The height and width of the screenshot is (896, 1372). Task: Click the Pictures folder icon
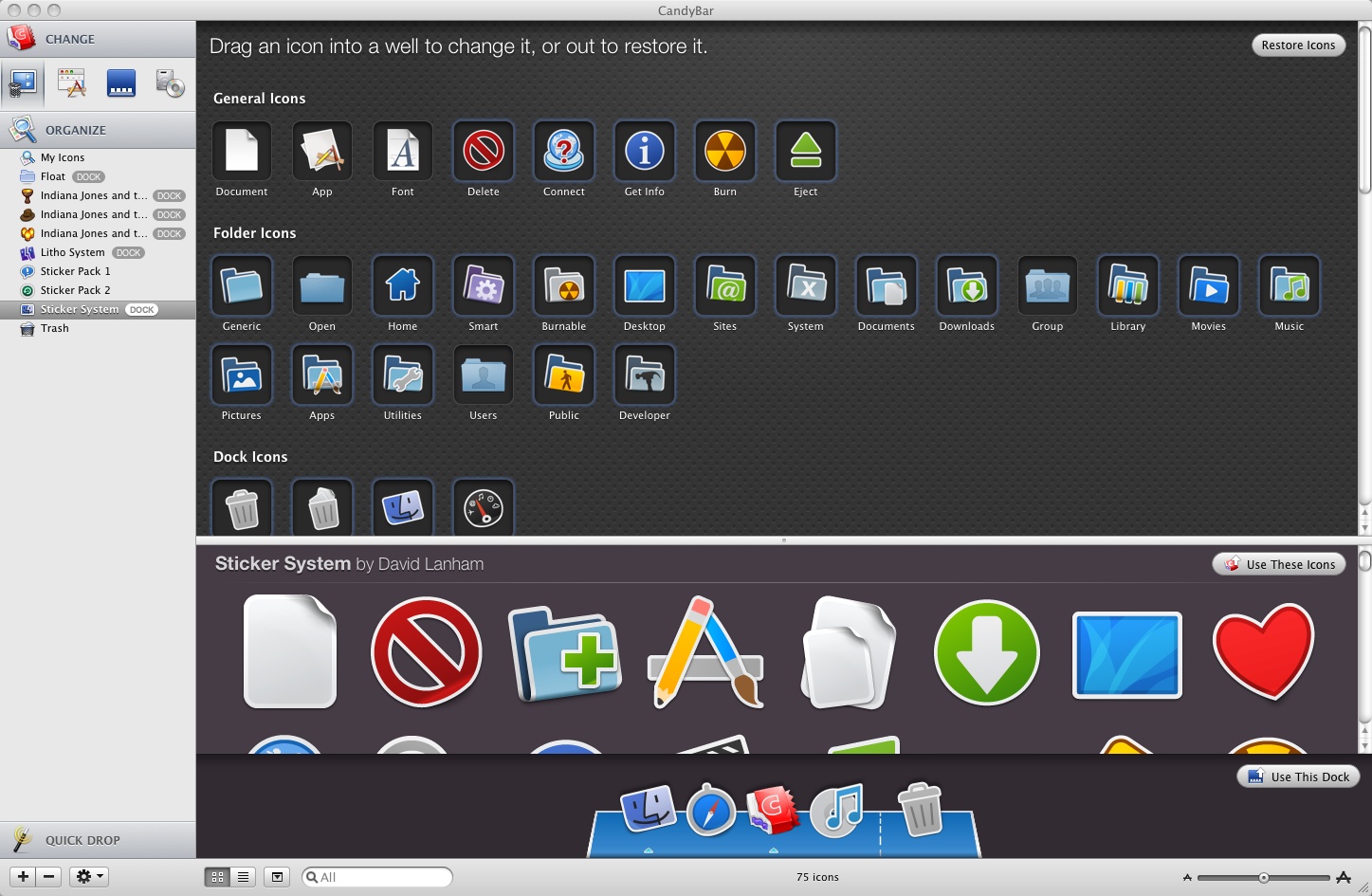pos(242,375)
